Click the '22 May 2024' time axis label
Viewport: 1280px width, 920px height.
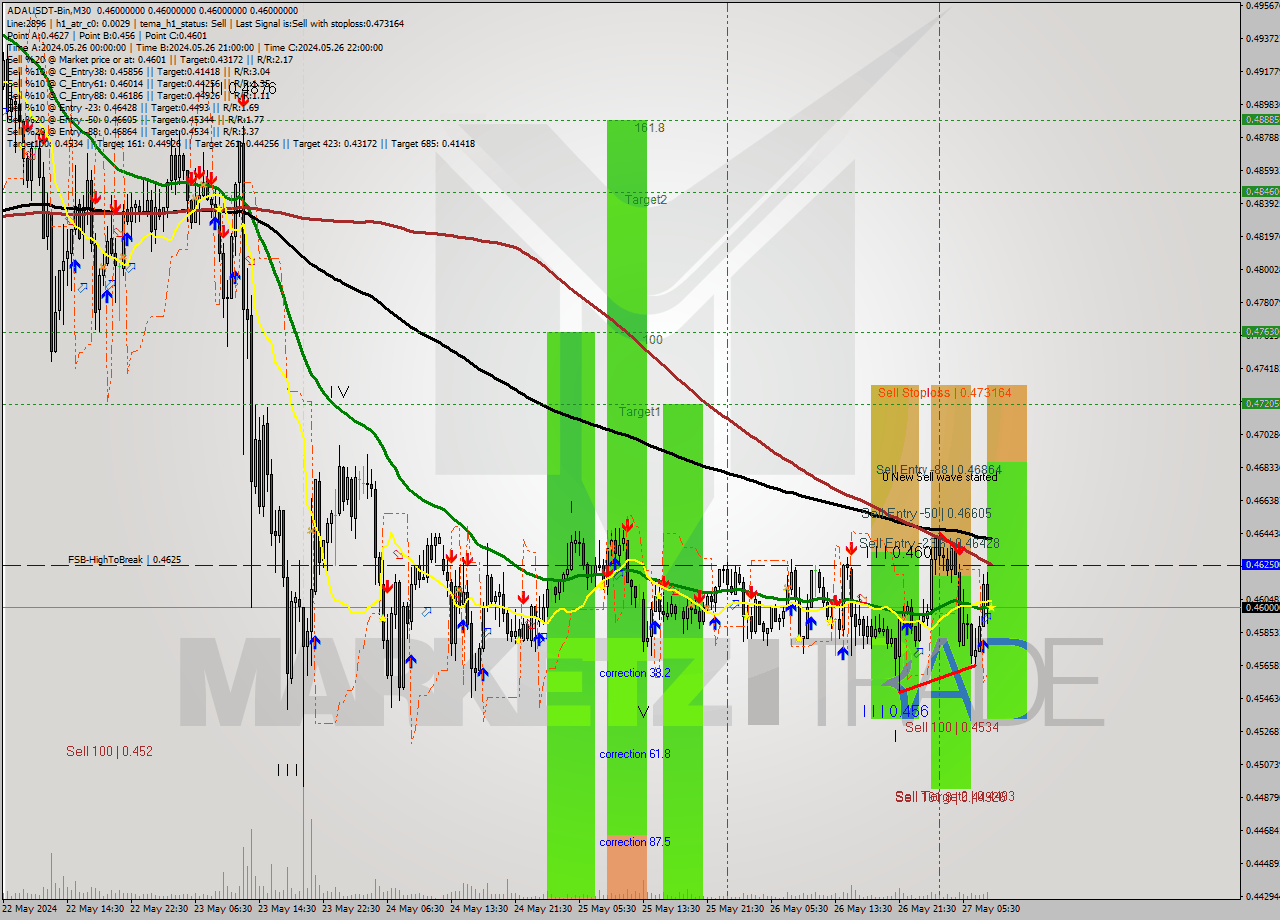pyautogui.click(x=30, y=909)
